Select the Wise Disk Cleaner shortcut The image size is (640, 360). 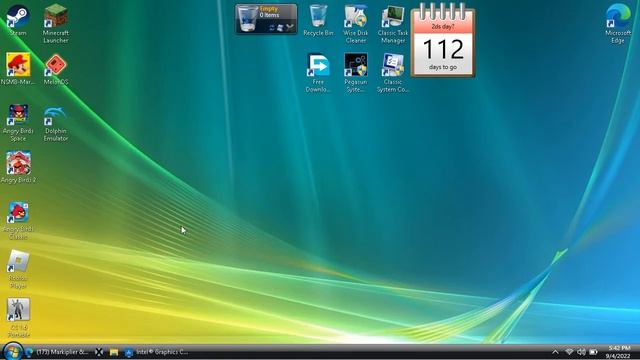[x=355, y=23]
